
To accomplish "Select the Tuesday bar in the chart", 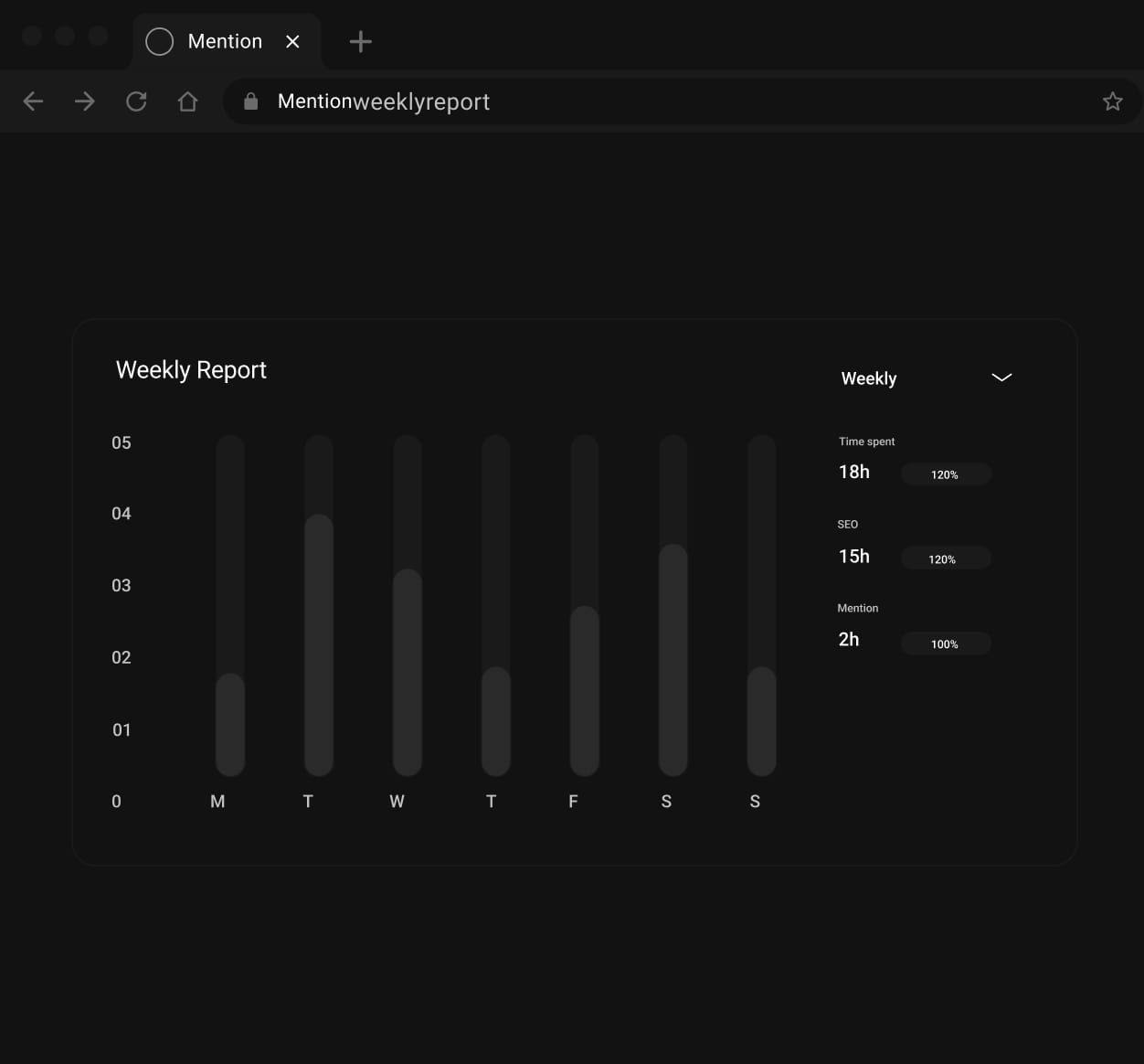I will [x=319, y=645].
